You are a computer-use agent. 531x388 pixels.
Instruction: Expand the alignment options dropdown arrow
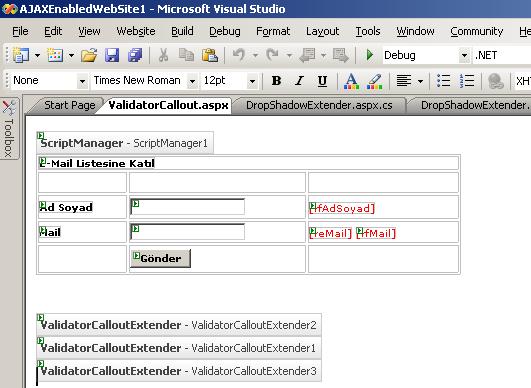(x=420, y=81)
